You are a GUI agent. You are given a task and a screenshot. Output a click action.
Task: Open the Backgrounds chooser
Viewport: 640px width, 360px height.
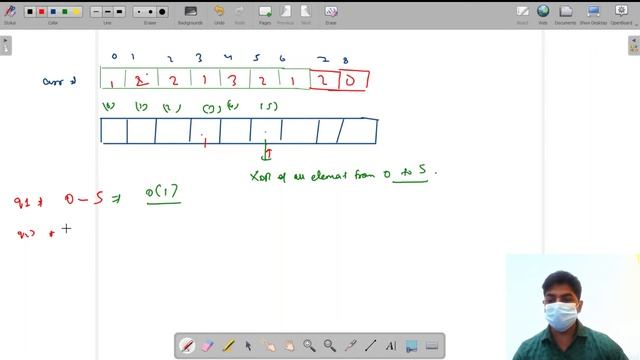coord(190,15)
